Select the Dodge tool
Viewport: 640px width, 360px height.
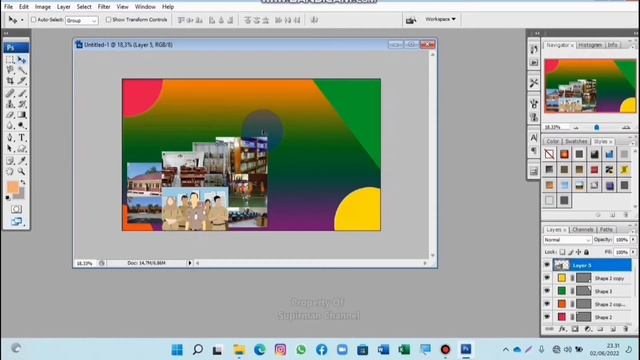(x=22, y=125)
